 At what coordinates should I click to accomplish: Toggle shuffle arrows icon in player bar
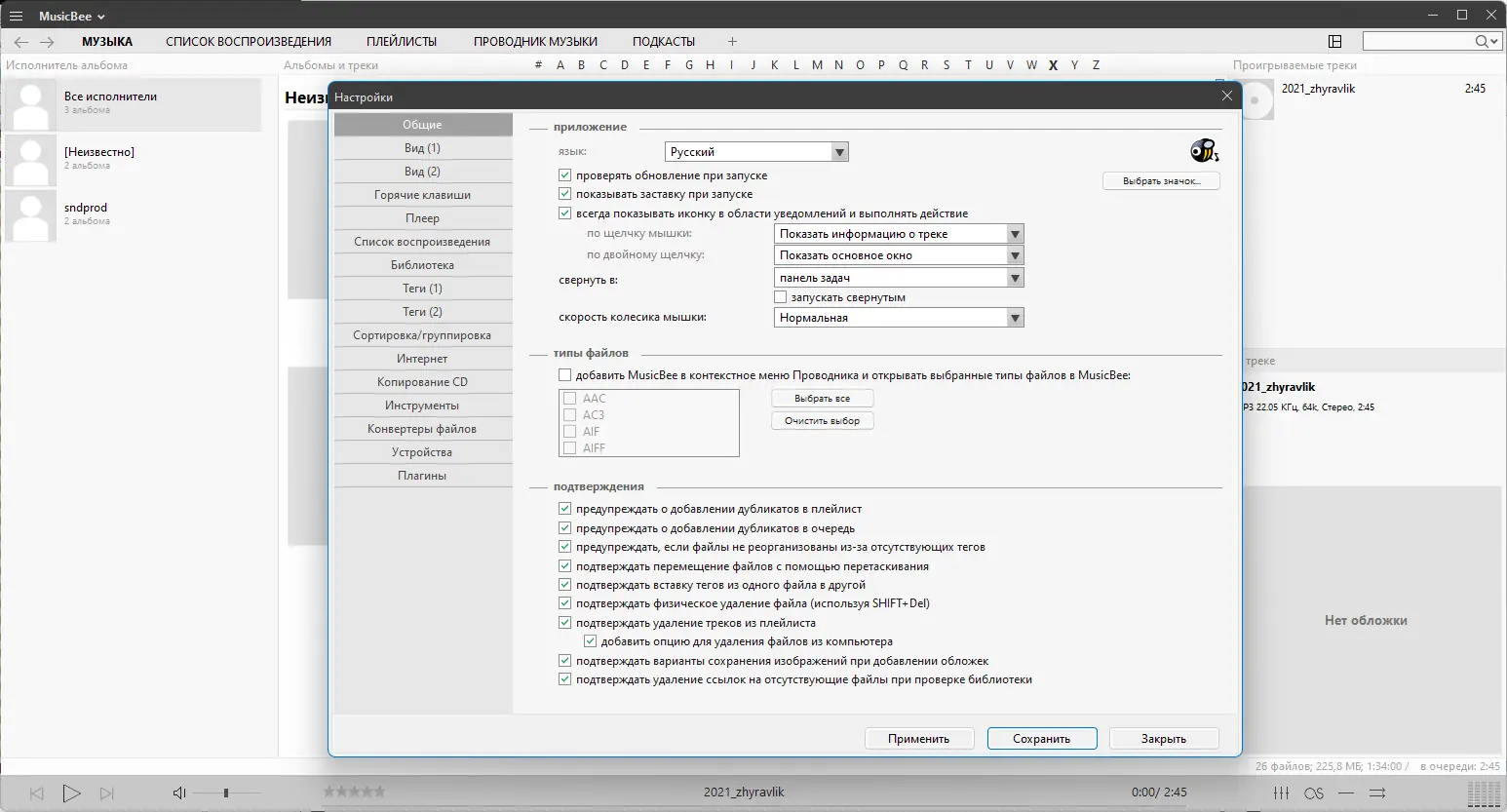1377,793
